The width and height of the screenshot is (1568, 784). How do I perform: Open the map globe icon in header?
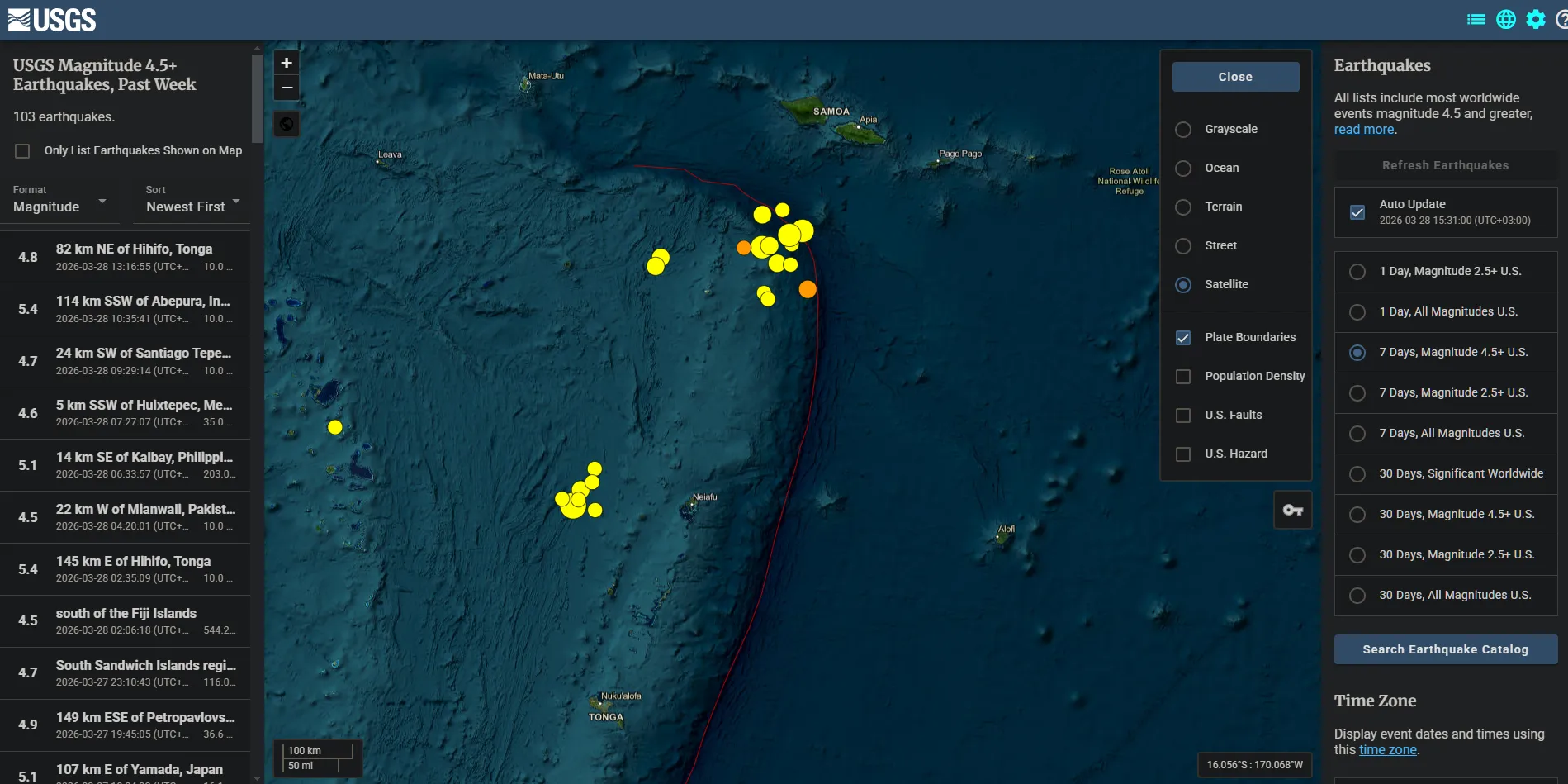pos(1505,20)
